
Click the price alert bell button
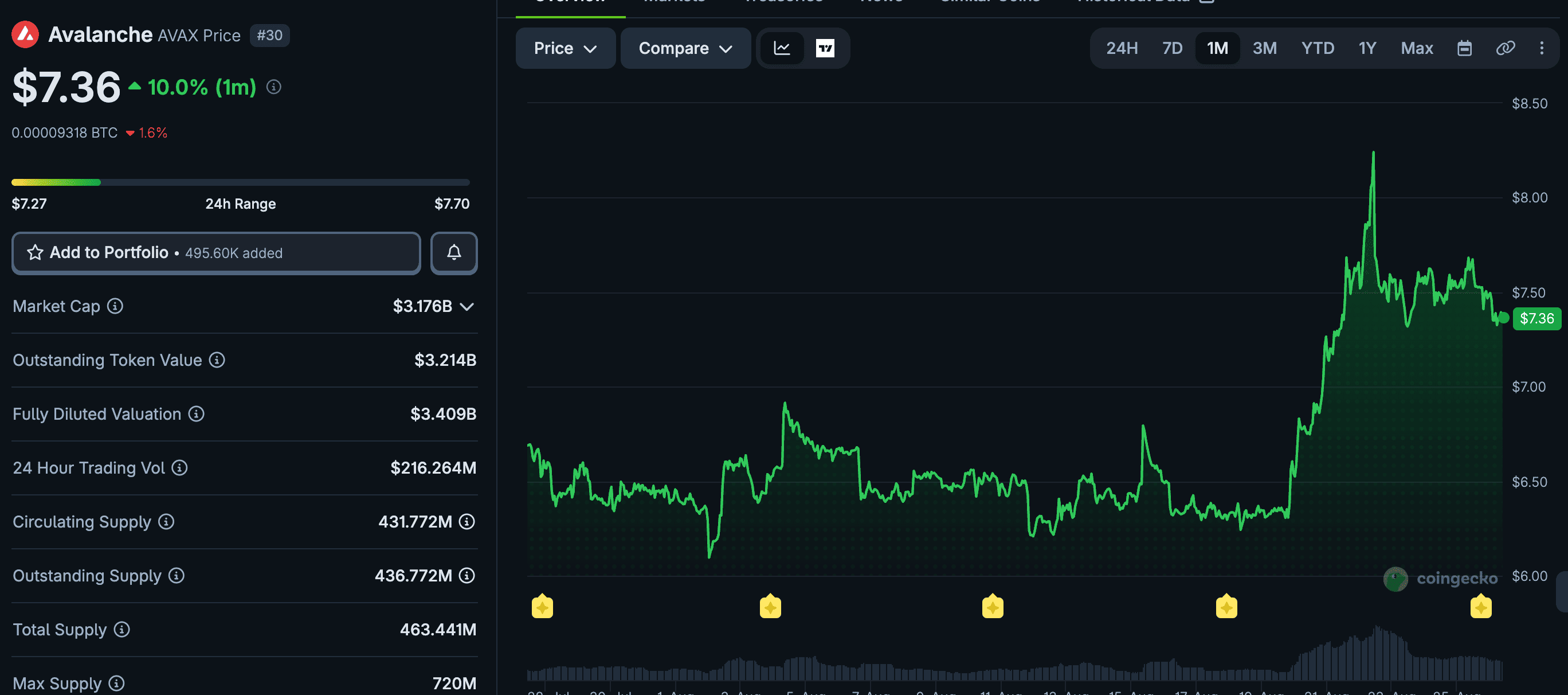(x=454, y=253)
